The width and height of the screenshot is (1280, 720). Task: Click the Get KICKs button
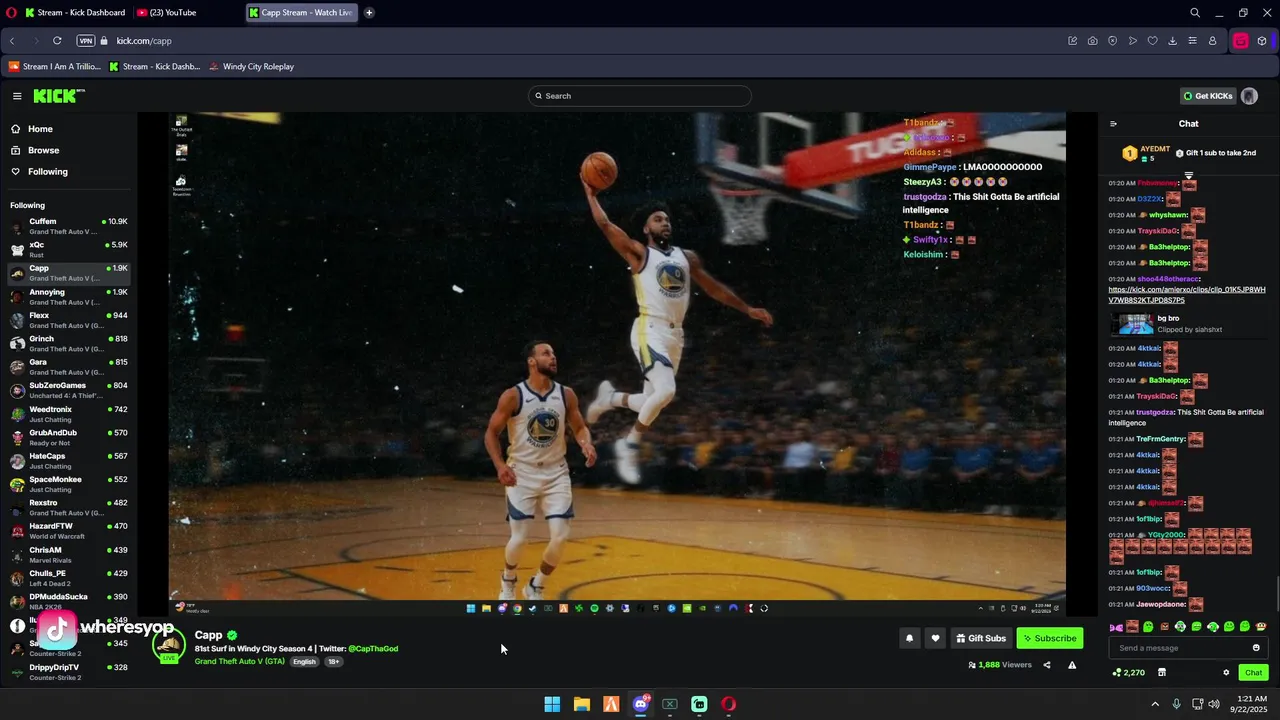1208,96
